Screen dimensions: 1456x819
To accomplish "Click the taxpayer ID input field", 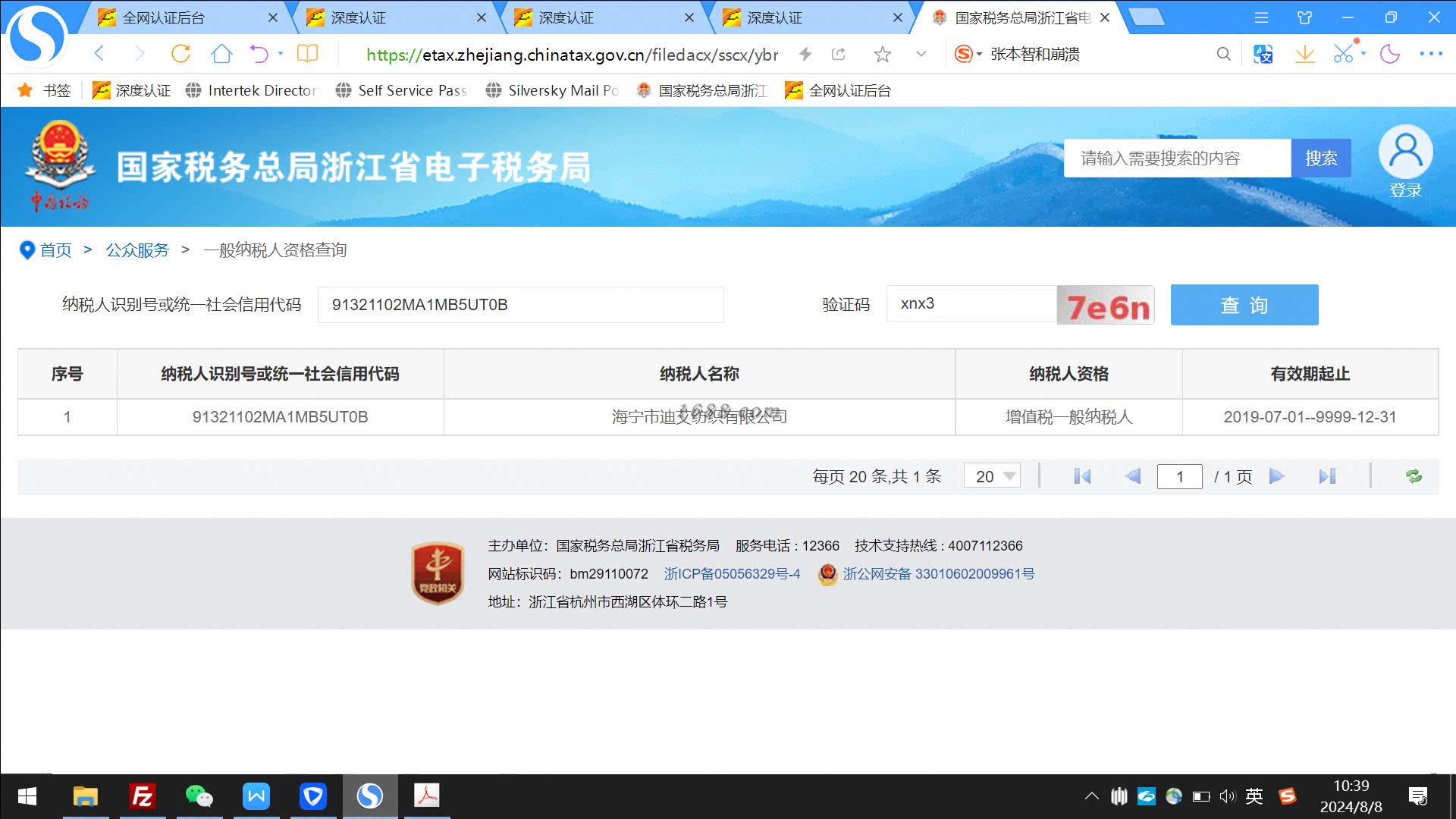I will point(520,305).
